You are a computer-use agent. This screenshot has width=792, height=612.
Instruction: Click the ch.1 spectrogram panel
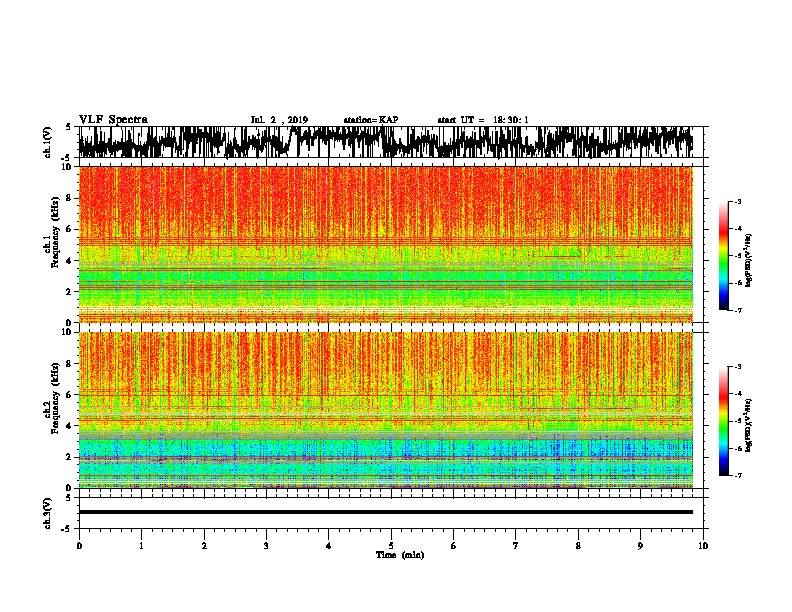[x=386, y=244]
